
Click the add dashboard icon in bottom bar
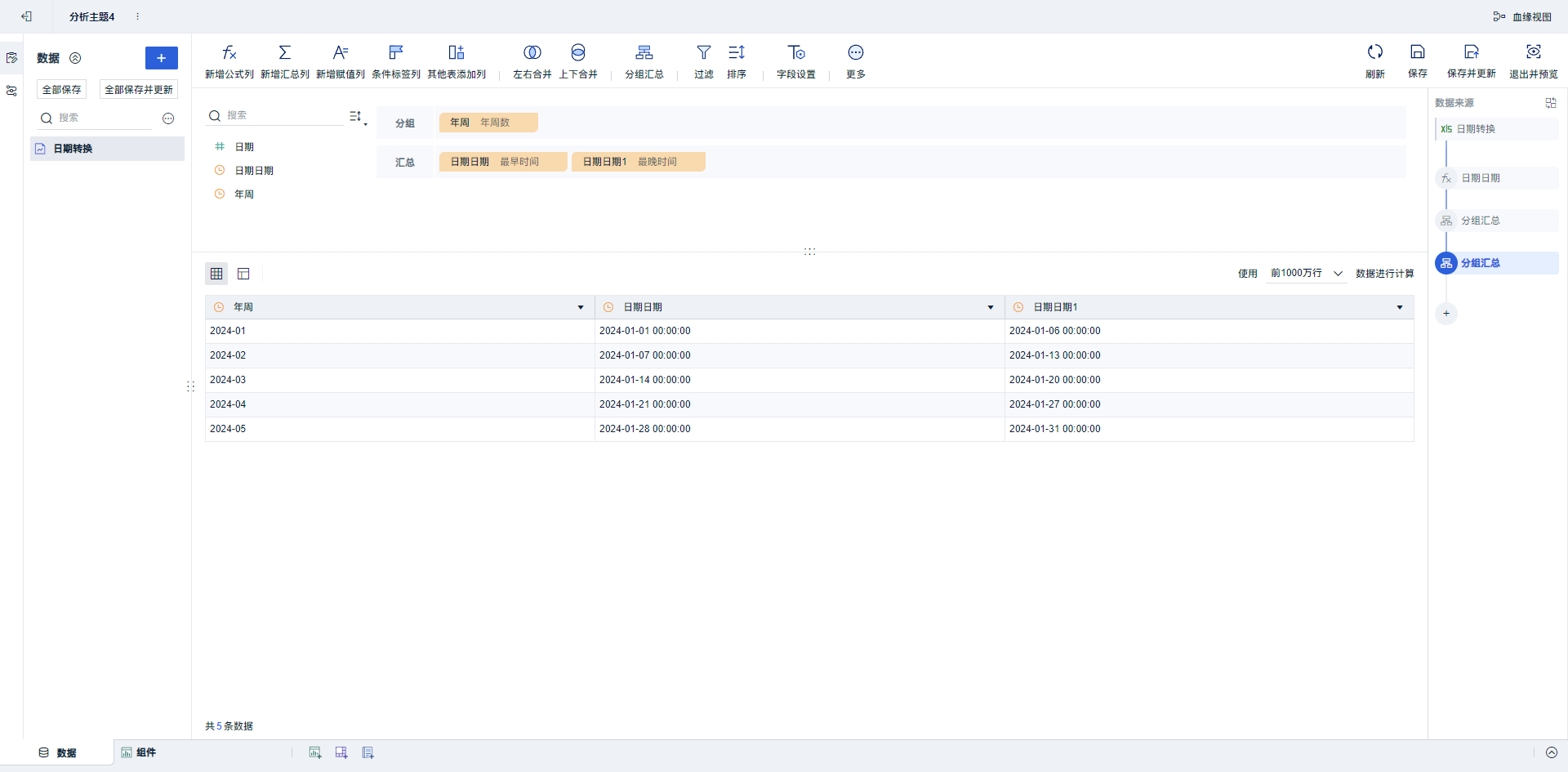[x=341, y=752]
